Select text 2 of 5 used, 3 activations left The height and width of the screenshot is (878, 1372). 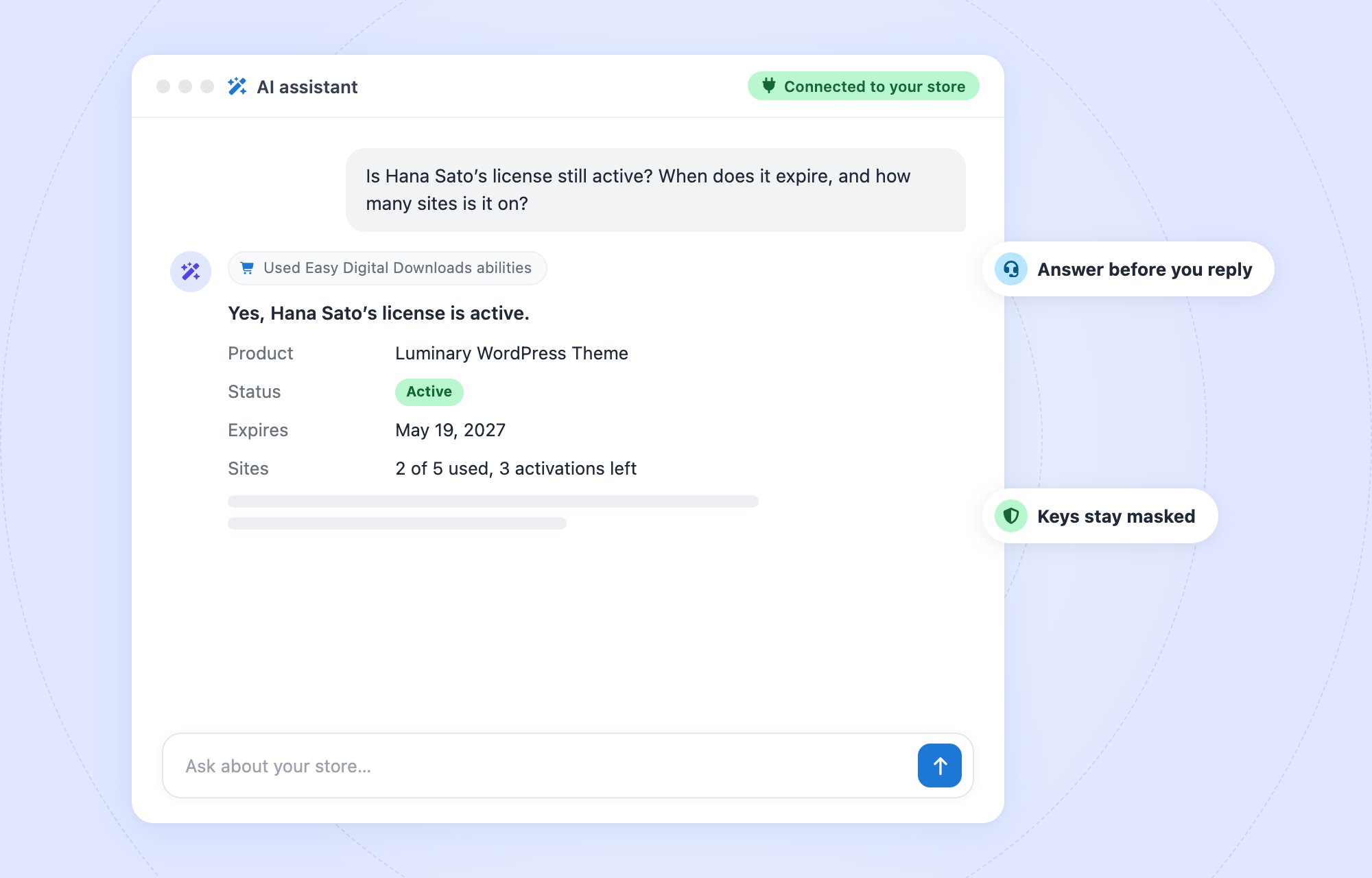tap(515, 468)
